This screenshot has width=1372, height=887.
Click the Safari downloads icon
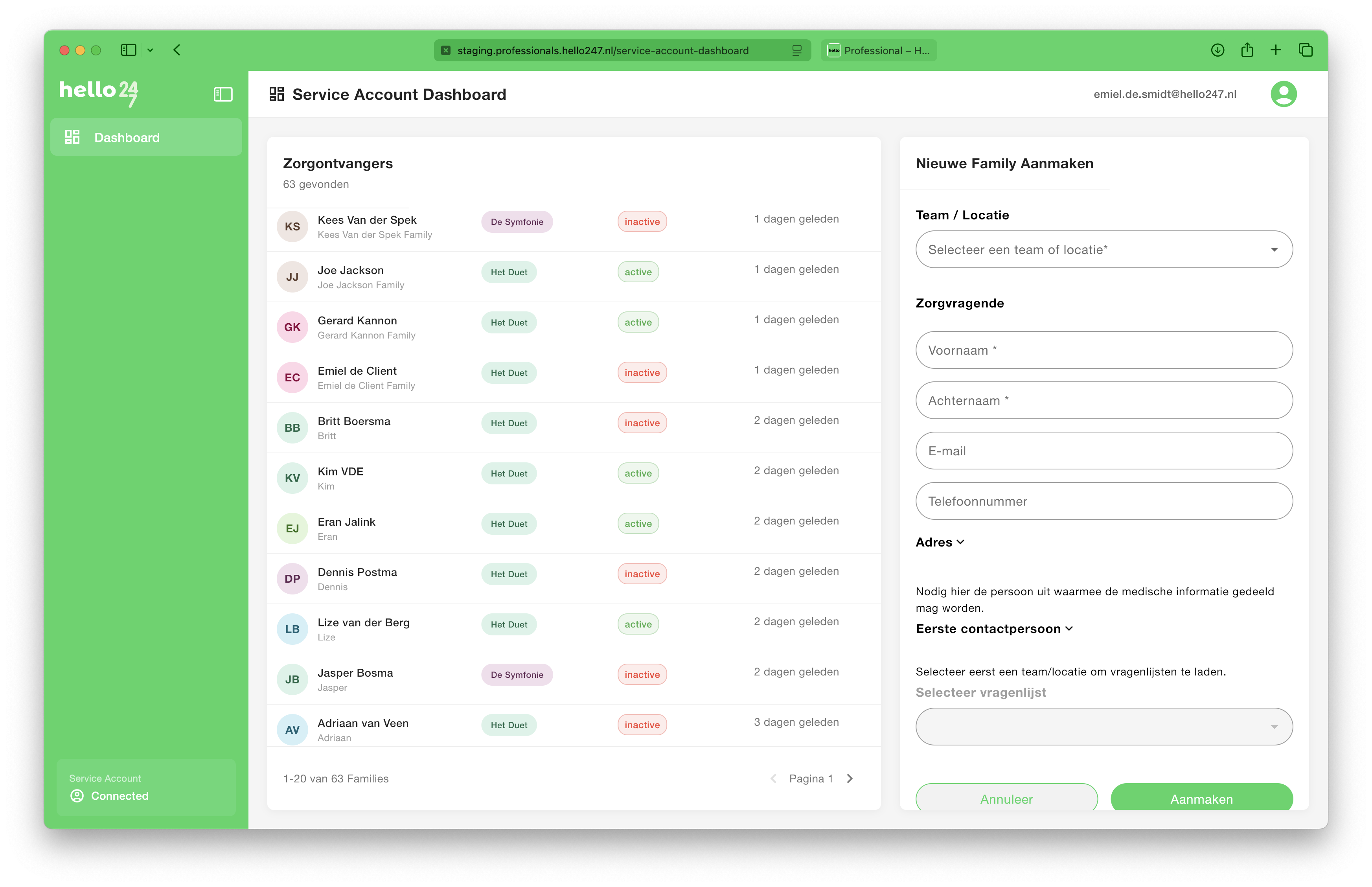1217,50
